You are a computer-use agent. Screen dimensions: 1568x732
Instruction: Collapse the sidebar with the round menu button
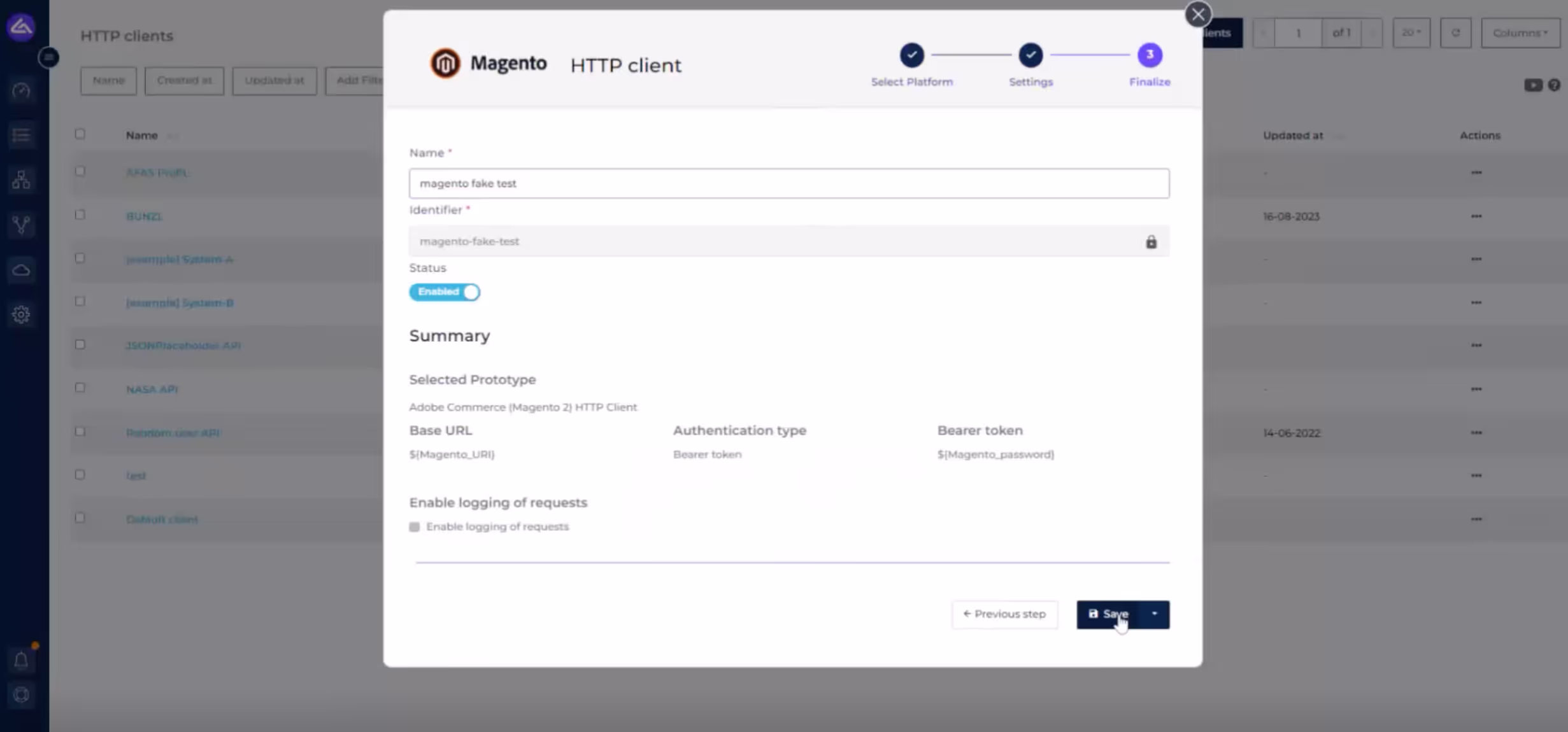[x=49, y=57]
